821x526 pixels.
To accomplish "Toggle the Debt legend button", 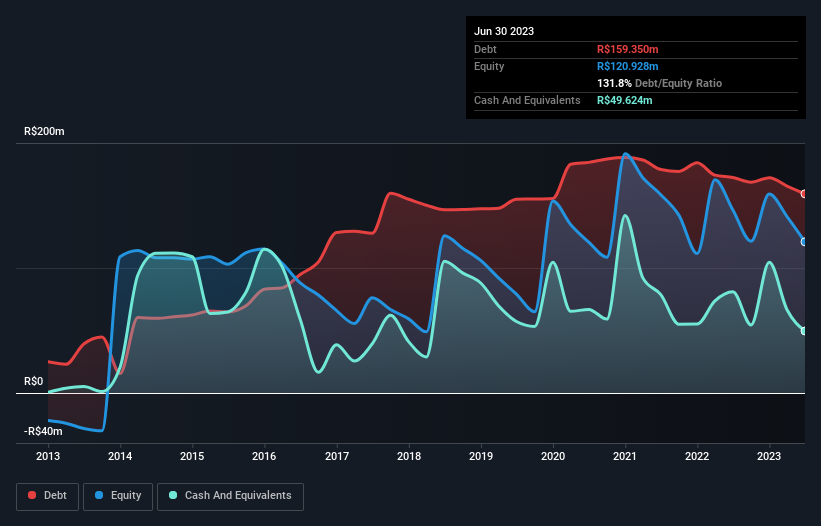I will point(47,496).
